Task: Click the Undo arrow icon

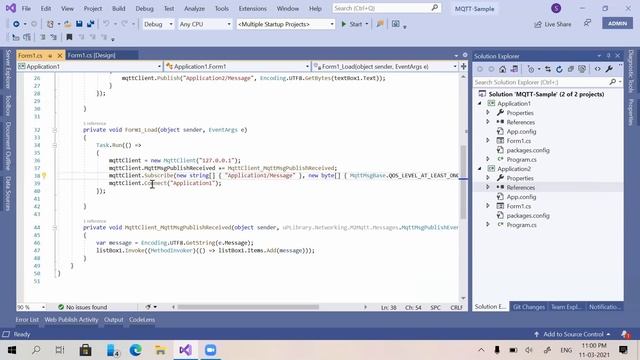Action: (x=106, y=24)
